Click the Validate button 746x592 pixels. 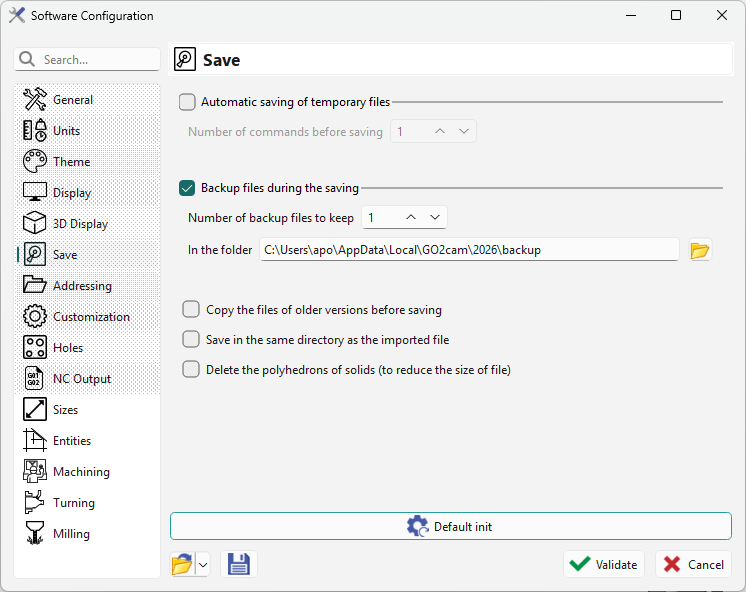tap(603, 565)
